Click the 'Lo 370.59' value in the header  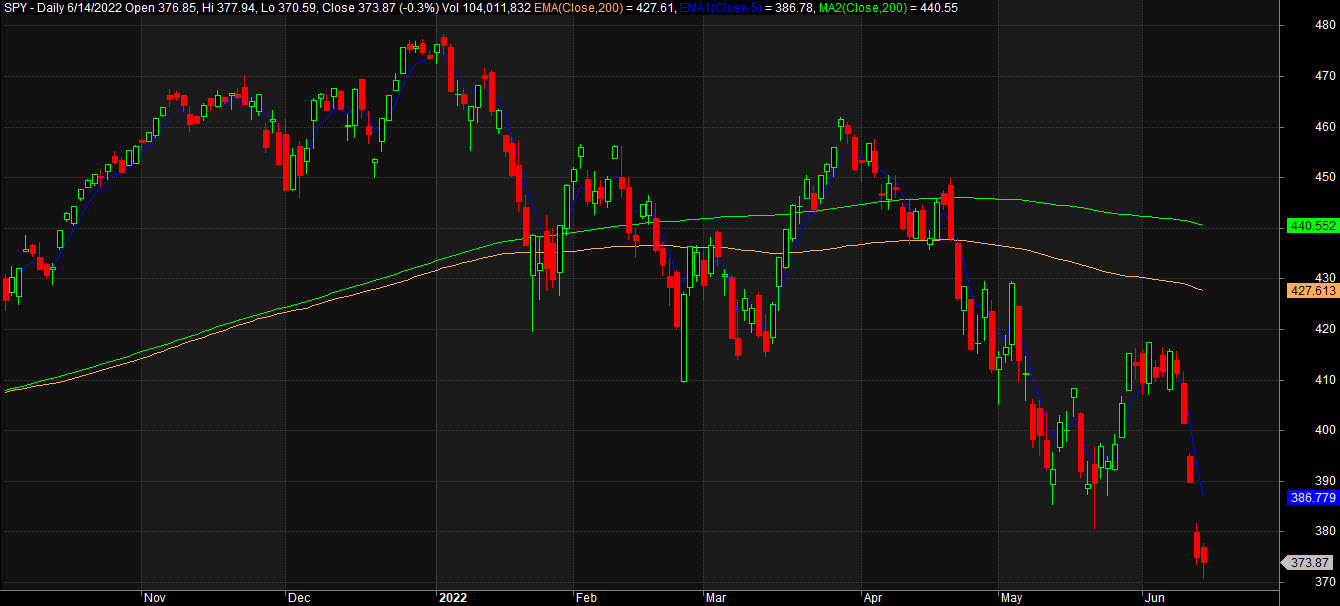point(289,7)
